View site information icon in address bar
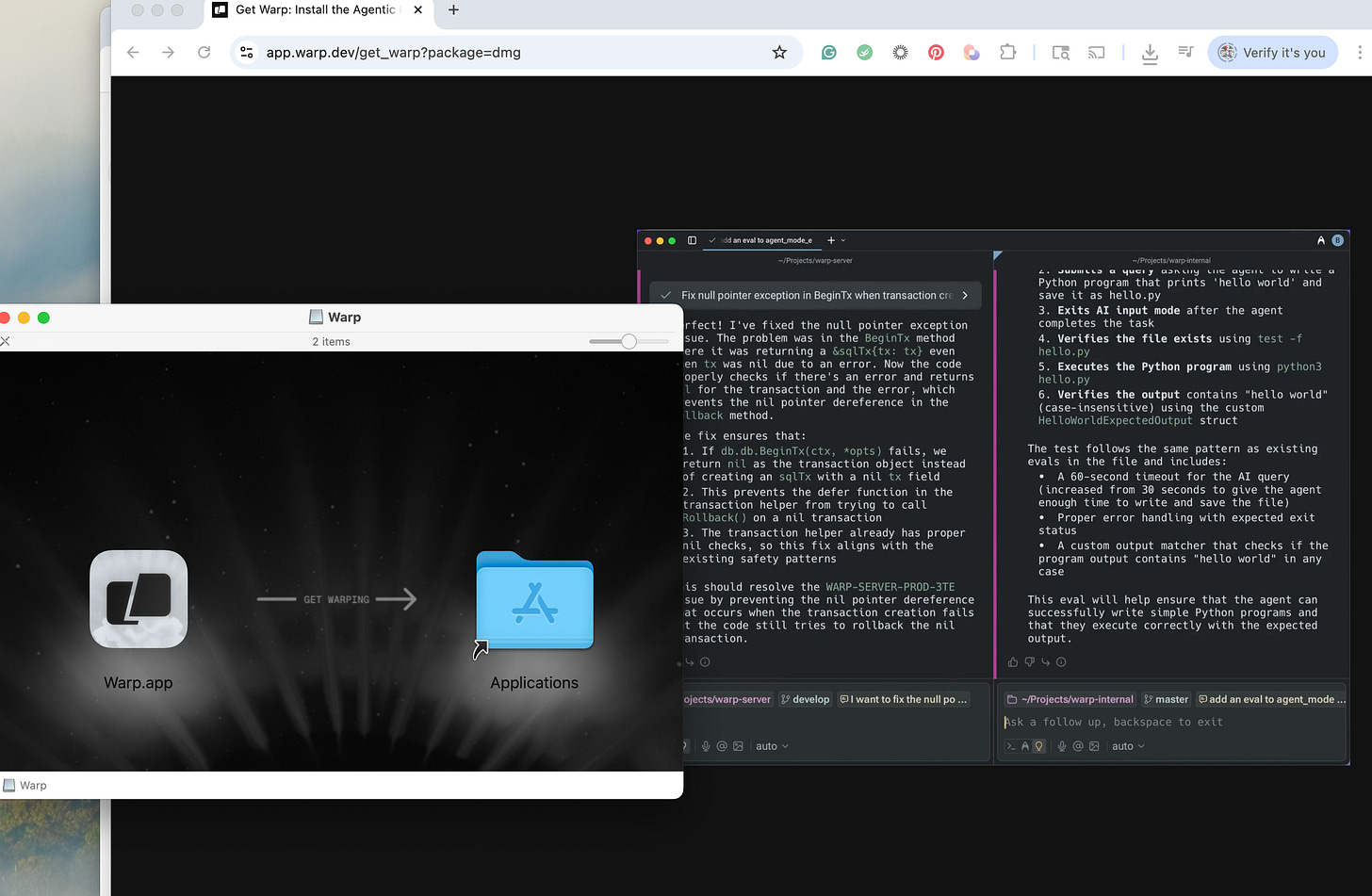The width and height of the screenshot is (1372, 896). click(246, 53)
